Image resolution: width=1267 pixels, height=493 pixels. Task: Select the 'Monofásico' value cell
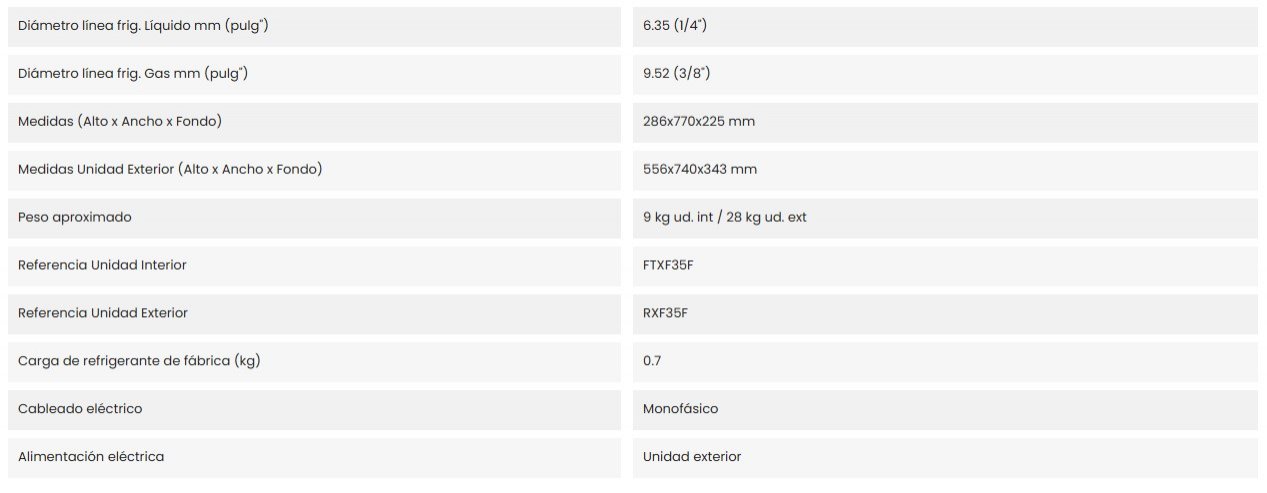click(x=945, y=410)
